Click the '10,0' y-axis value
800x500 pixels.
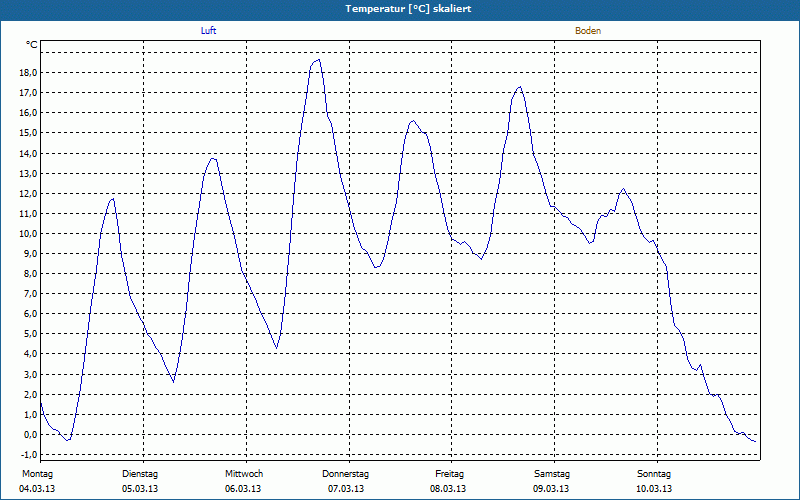(x=28, y=233)
